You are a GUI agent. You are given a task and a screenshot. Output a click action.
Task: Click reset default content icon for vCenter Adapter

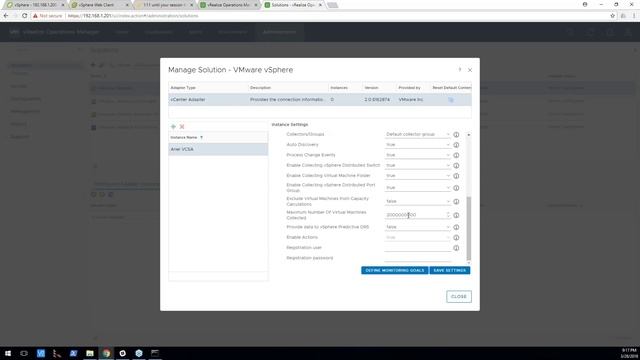tap(451, 100)
